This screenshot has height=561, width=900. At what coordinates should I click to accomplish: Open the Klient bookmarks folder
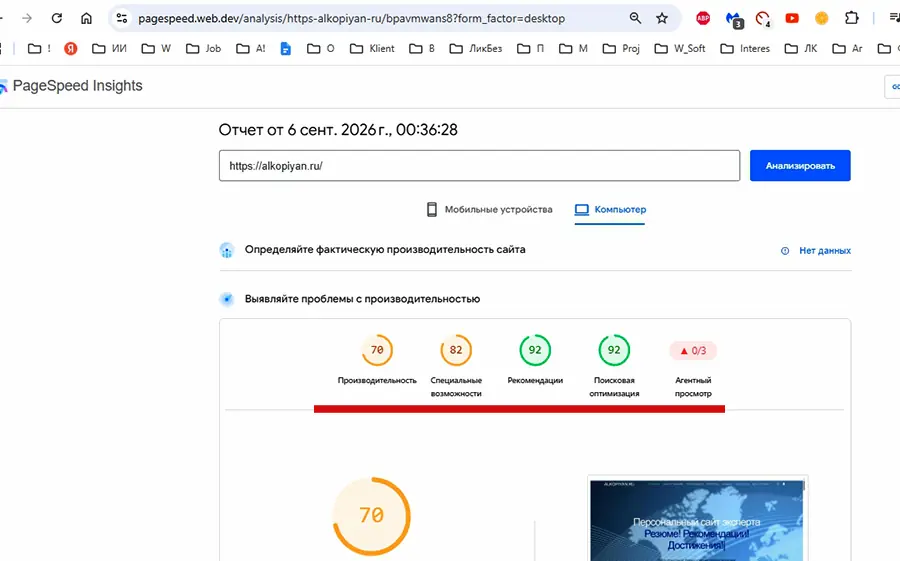click(372, 49)
